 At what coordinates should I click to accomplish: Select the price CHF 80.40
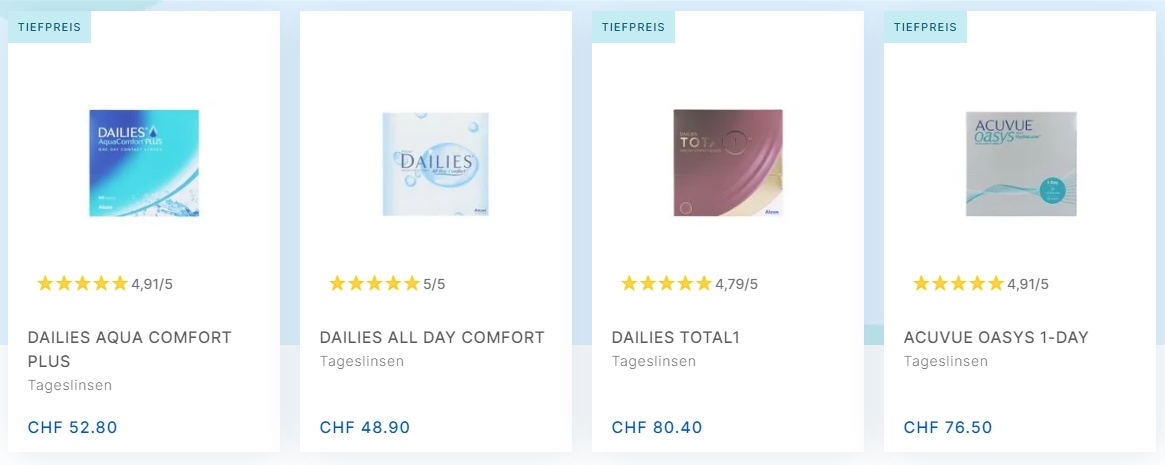657,427
